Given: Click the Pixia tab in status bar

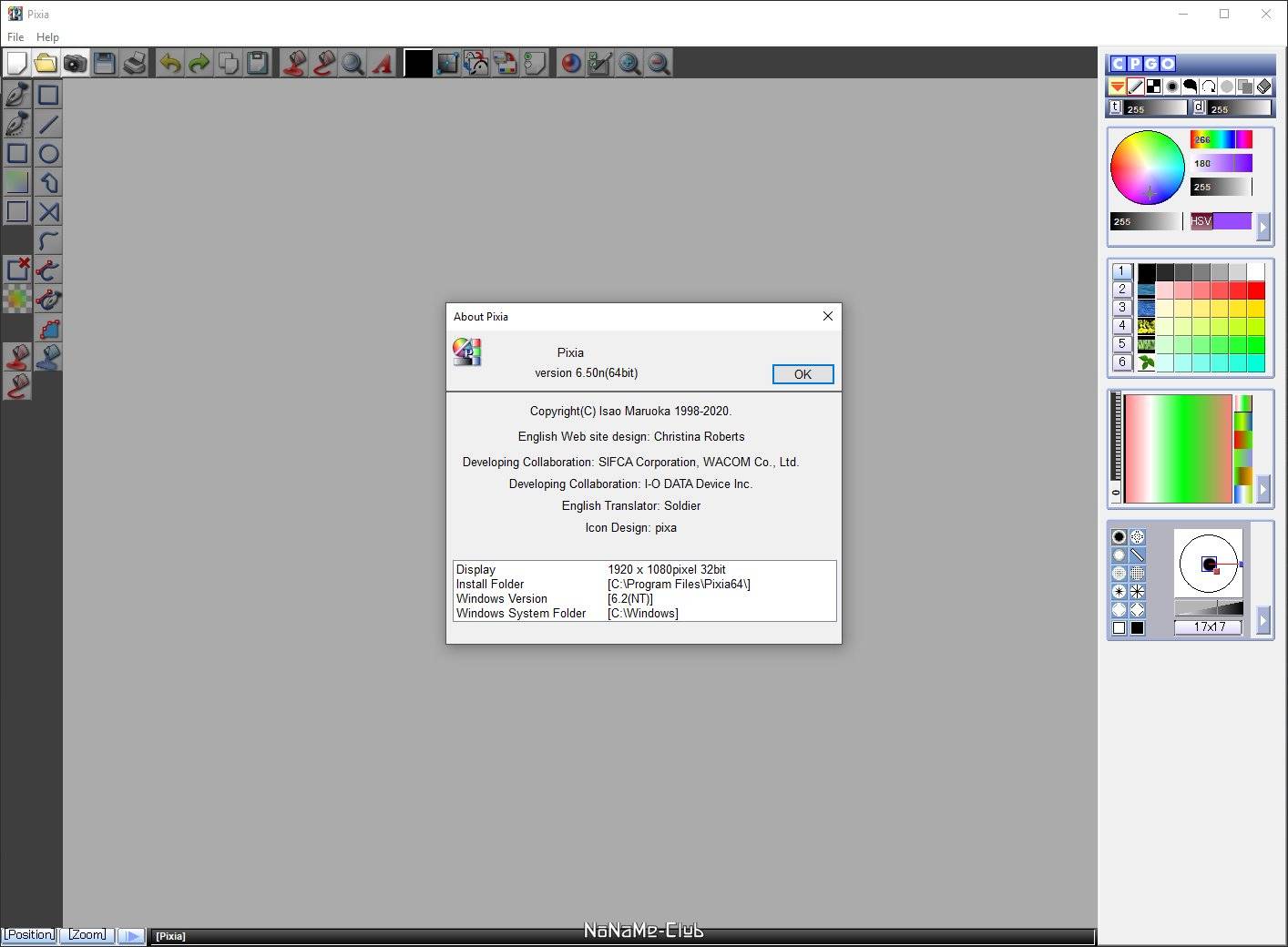Looking at the screenshot, I should point(170,936).
